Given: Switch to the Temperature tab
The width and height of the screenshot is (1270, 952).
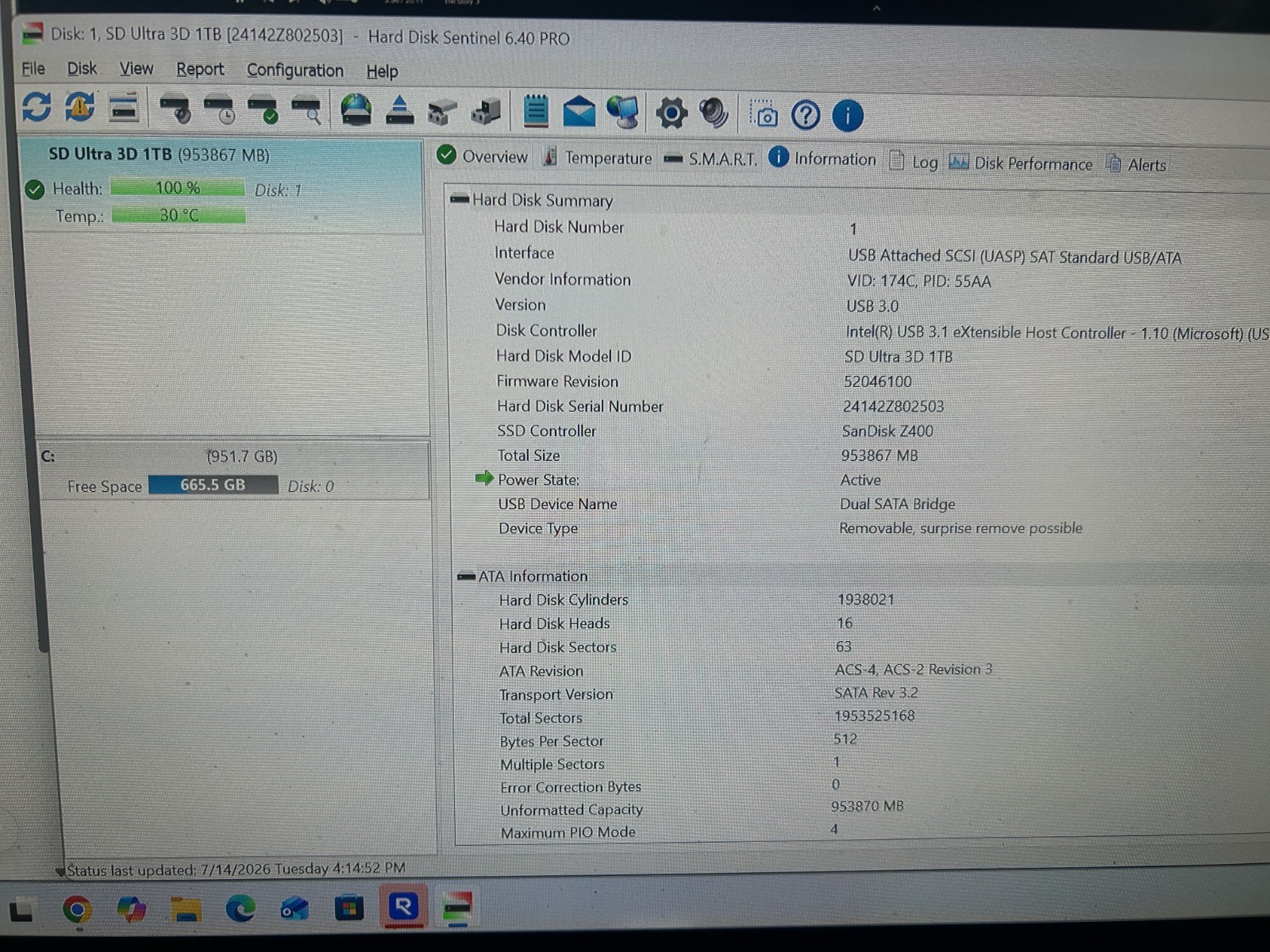Looking at the screenshot, I should 597,158.
